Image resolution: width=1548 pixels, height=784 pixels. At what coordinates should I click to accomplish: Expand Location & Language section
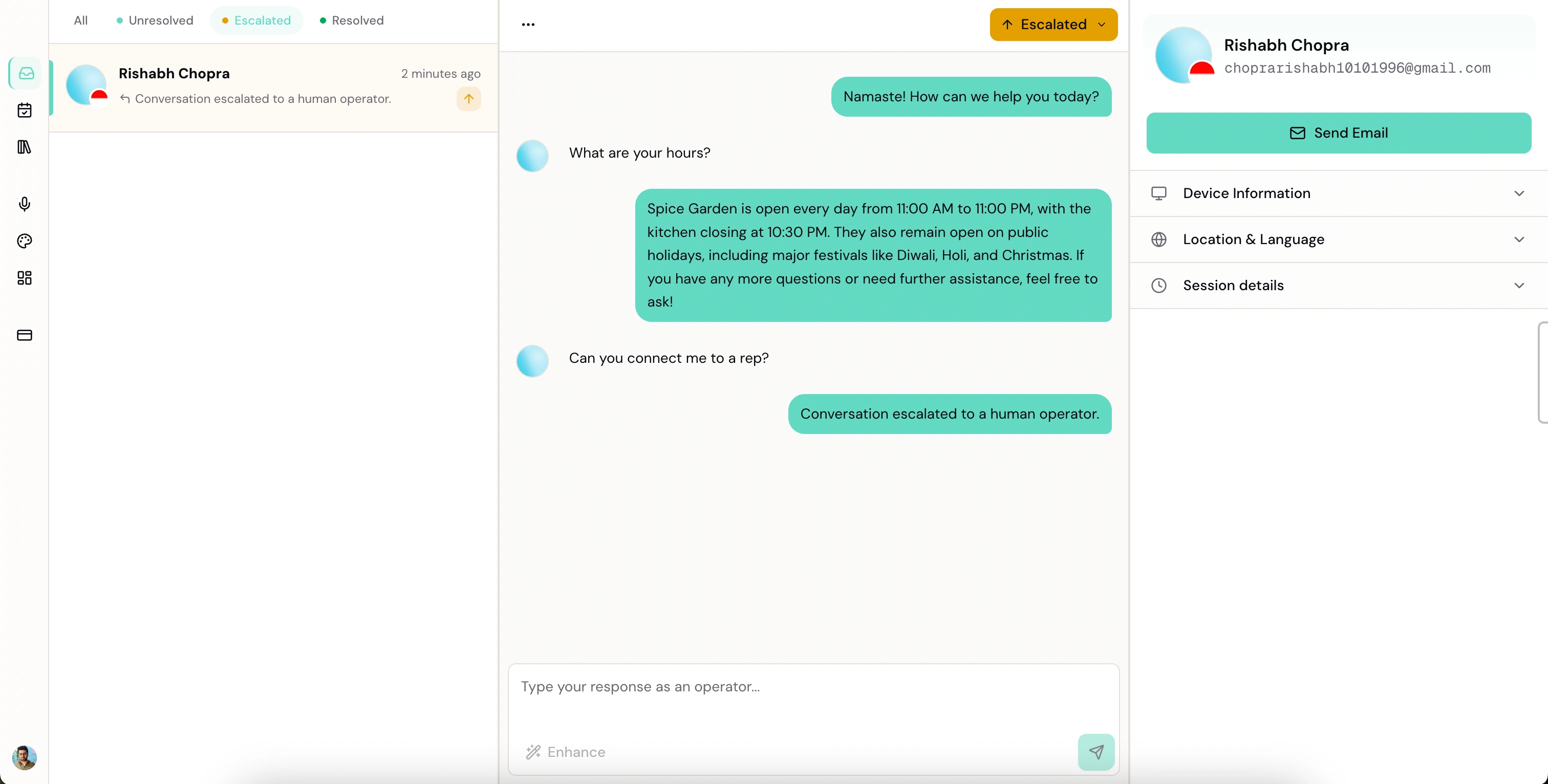(x=1338, y=239)
